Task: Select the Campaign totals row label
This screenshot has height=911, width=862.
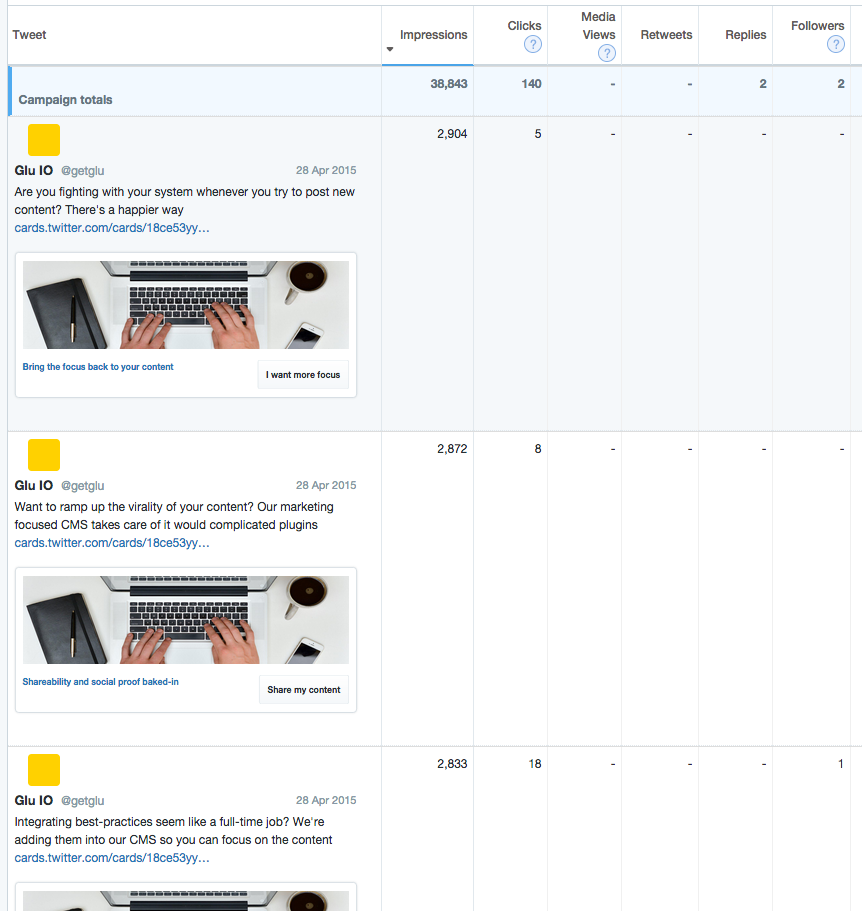Action: tap(65, 99)
